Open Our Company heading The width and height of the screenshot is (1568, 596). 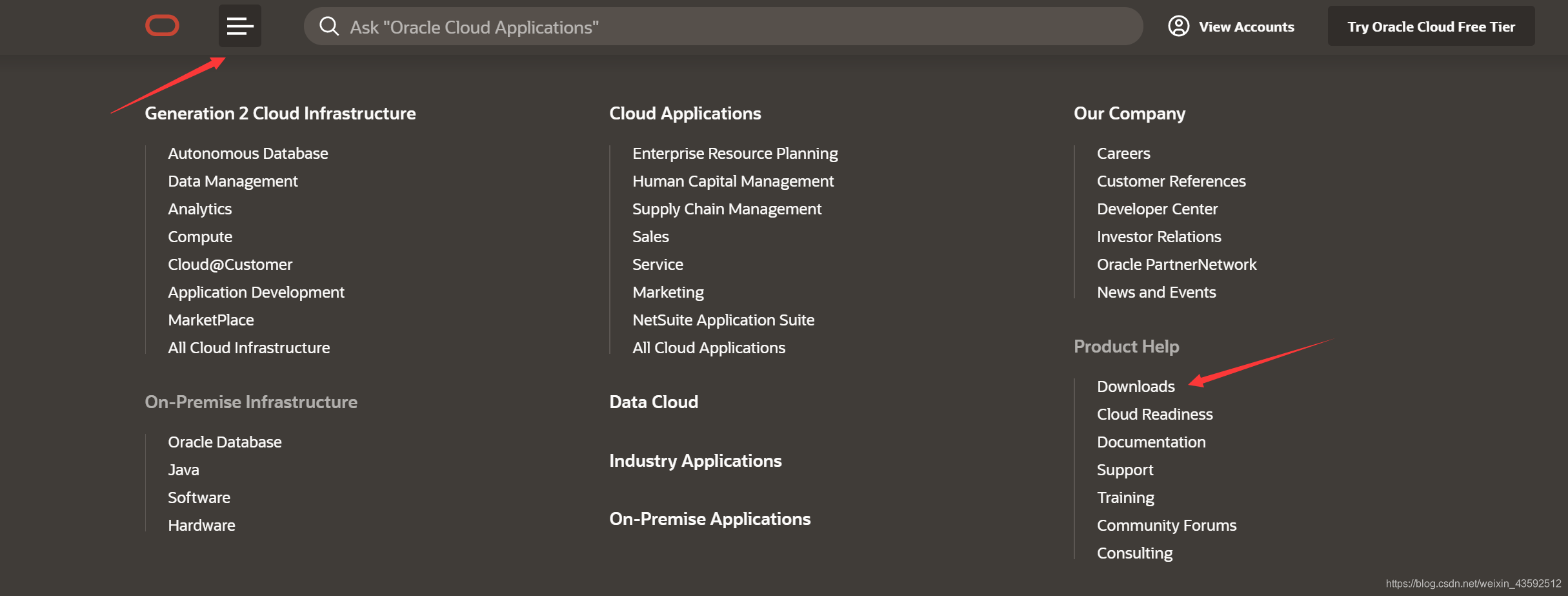coord(1129,113)
